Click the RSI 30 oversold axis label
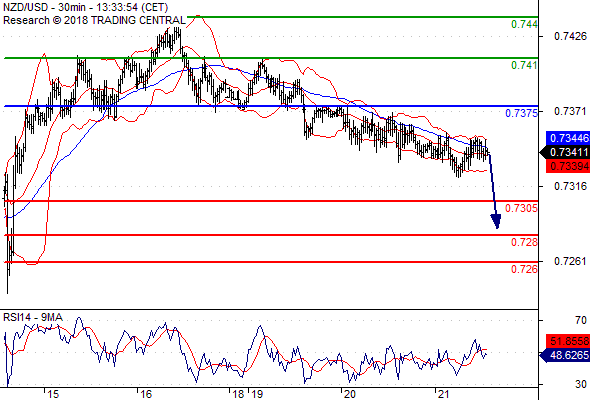The image size is (590, 400). (x=581, y=384)
